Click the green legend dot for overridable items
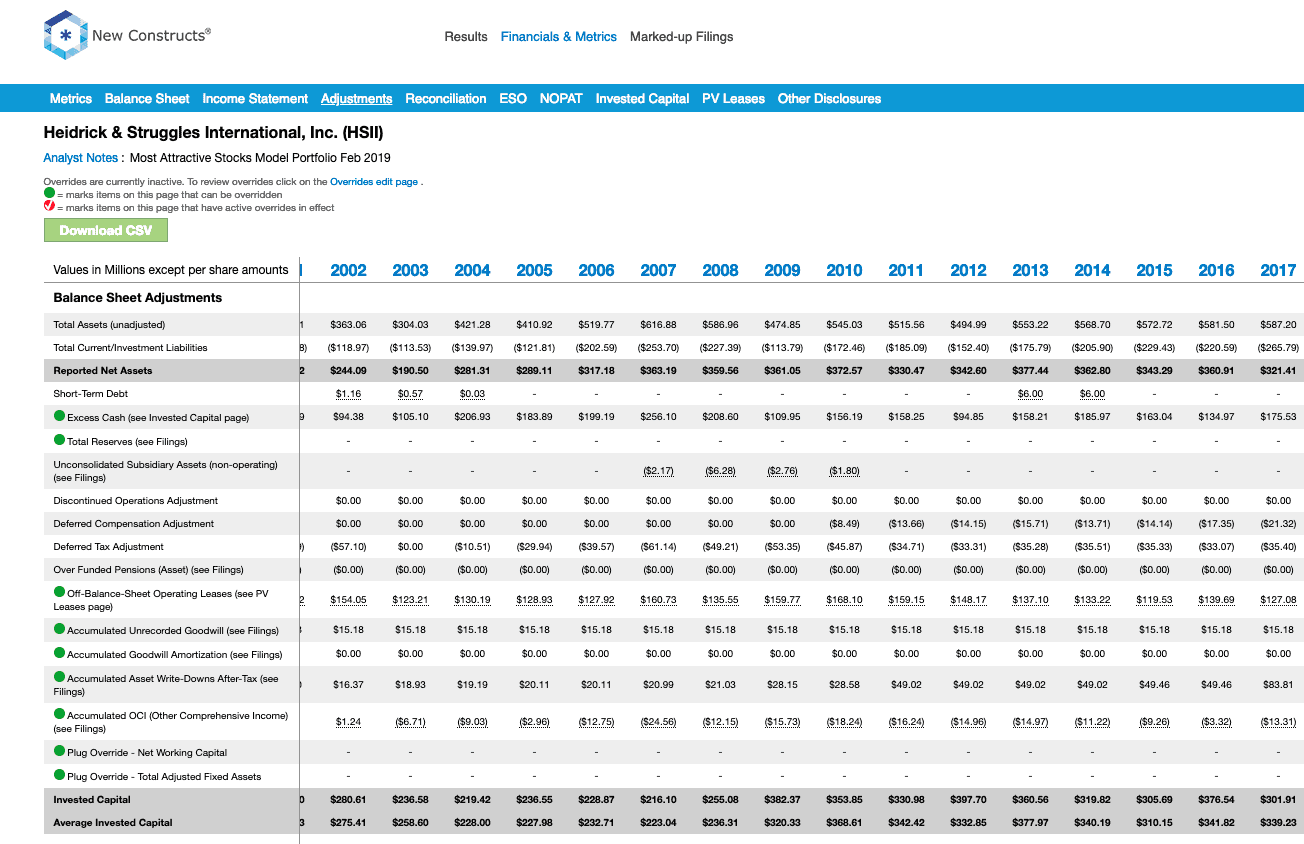 49,194
